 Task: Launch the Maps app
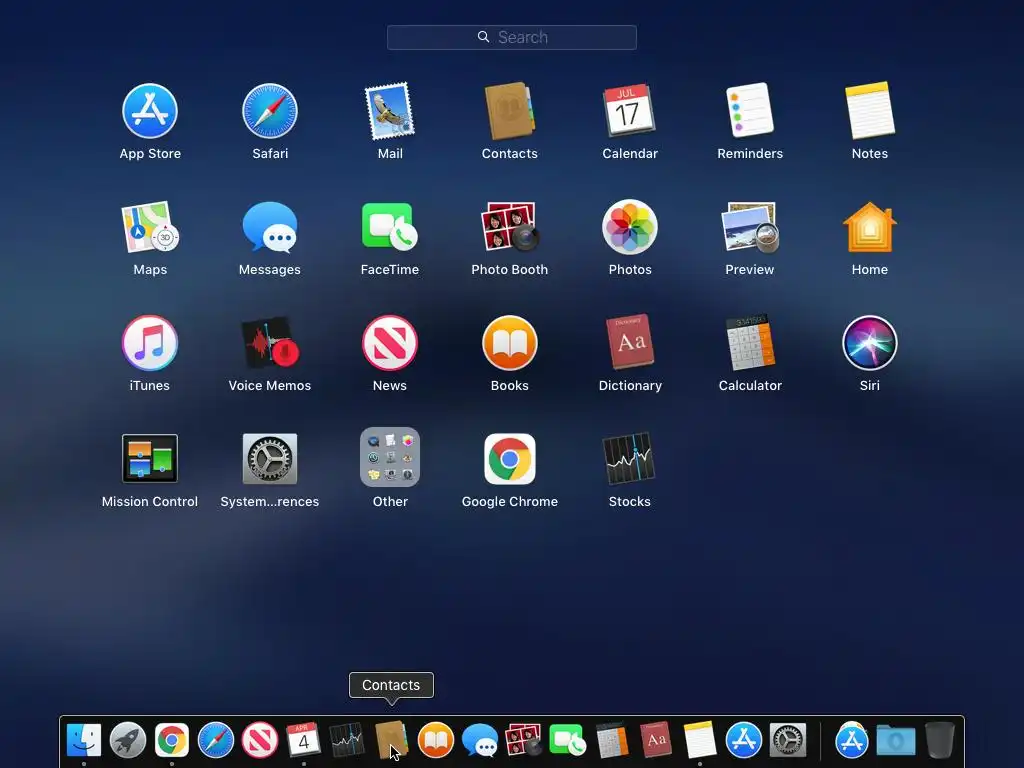pyautogui.click(x=150, y=227)
